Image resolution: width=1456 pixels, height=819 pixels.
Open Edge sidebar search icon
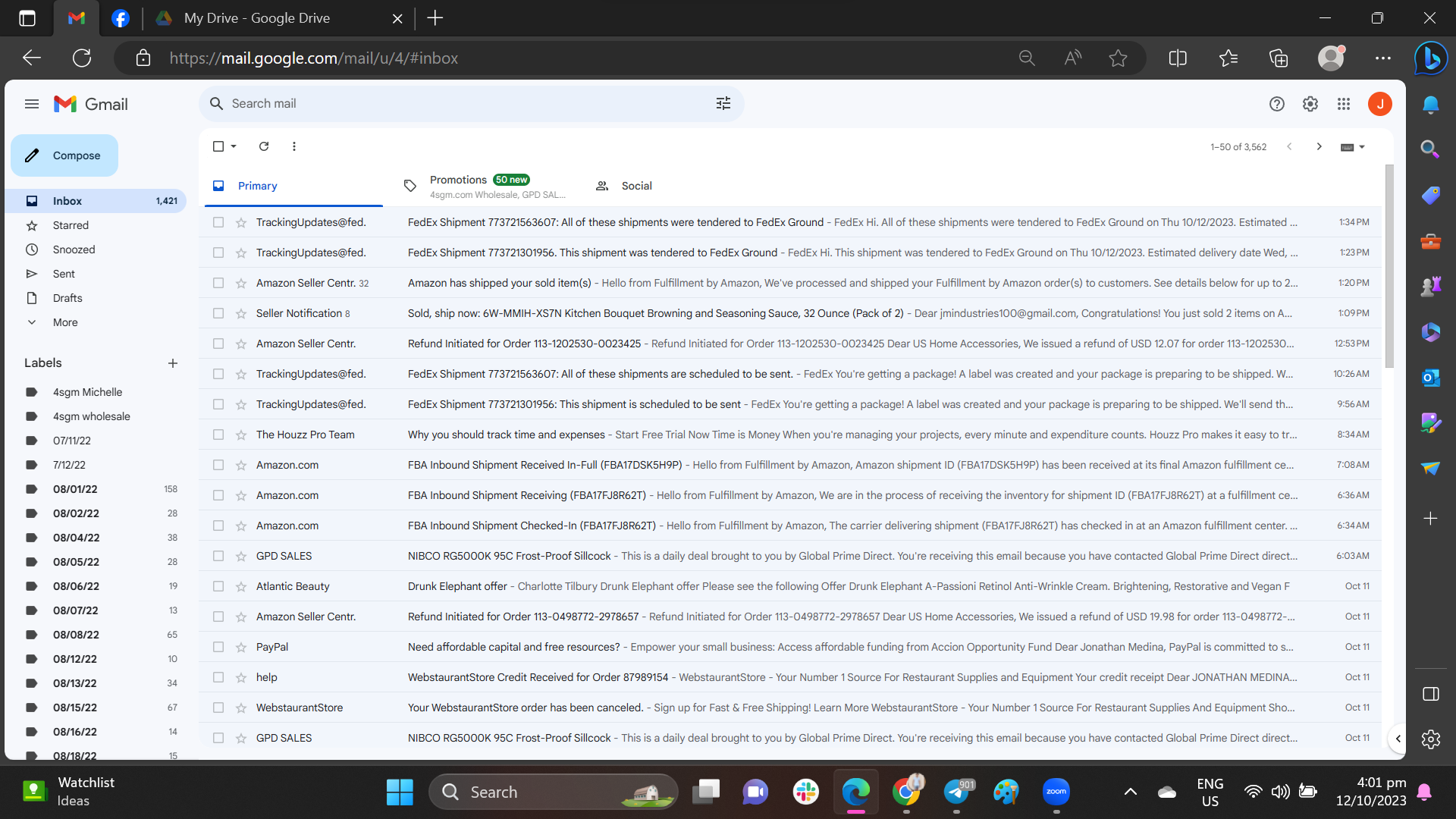[1430, 149]
